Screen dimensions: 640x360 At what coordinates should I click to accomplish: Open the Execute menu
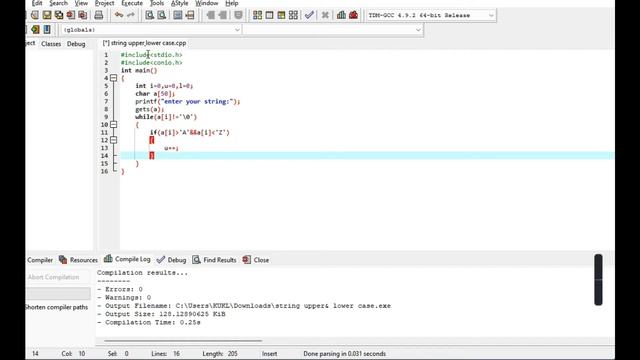click(132, 3)
